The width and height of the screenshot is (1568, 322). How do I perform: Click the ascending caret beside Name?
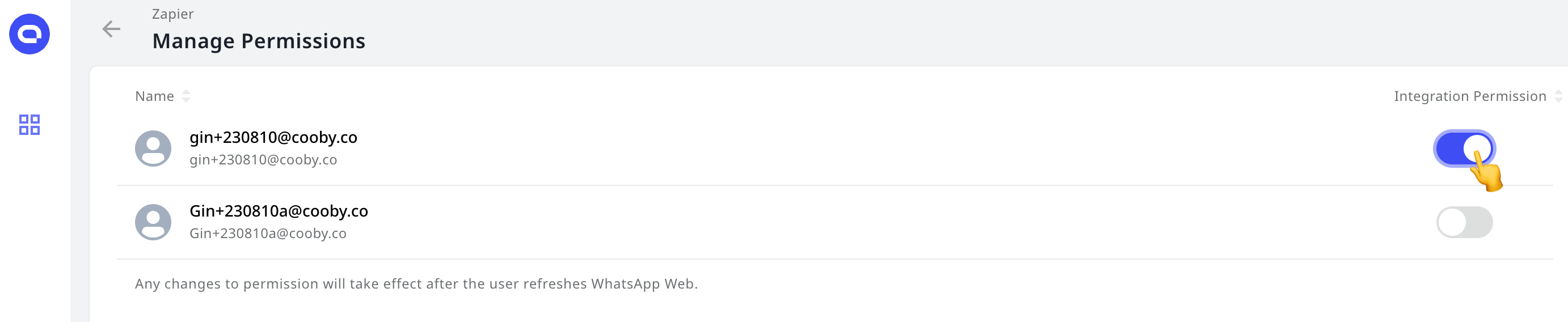click(x=186, y=92)
